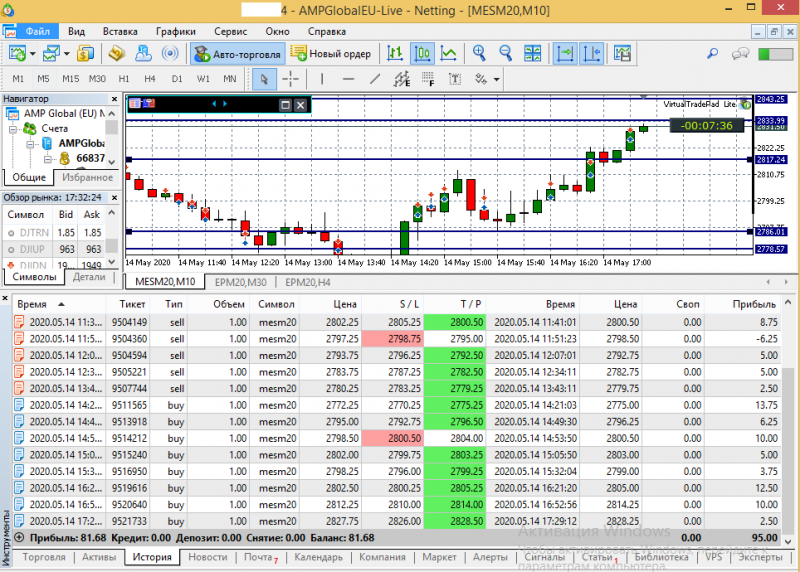Select the H1 timeframe button
800x572 pixels.
tap(124, 78)
